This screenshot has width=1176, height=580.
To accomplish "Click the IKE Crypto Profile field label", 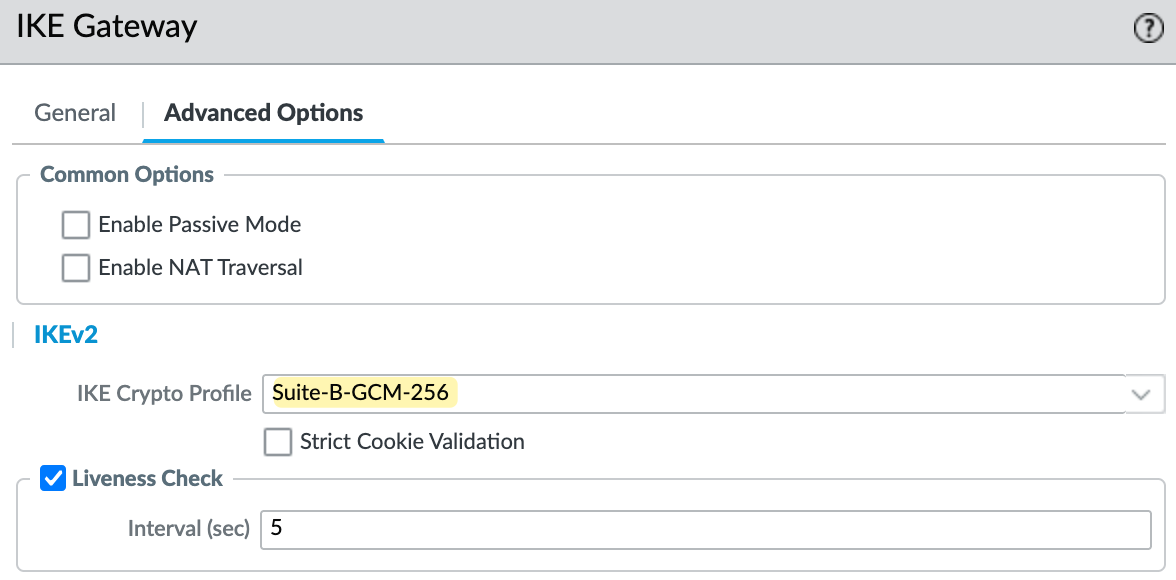I will [164, 394].
